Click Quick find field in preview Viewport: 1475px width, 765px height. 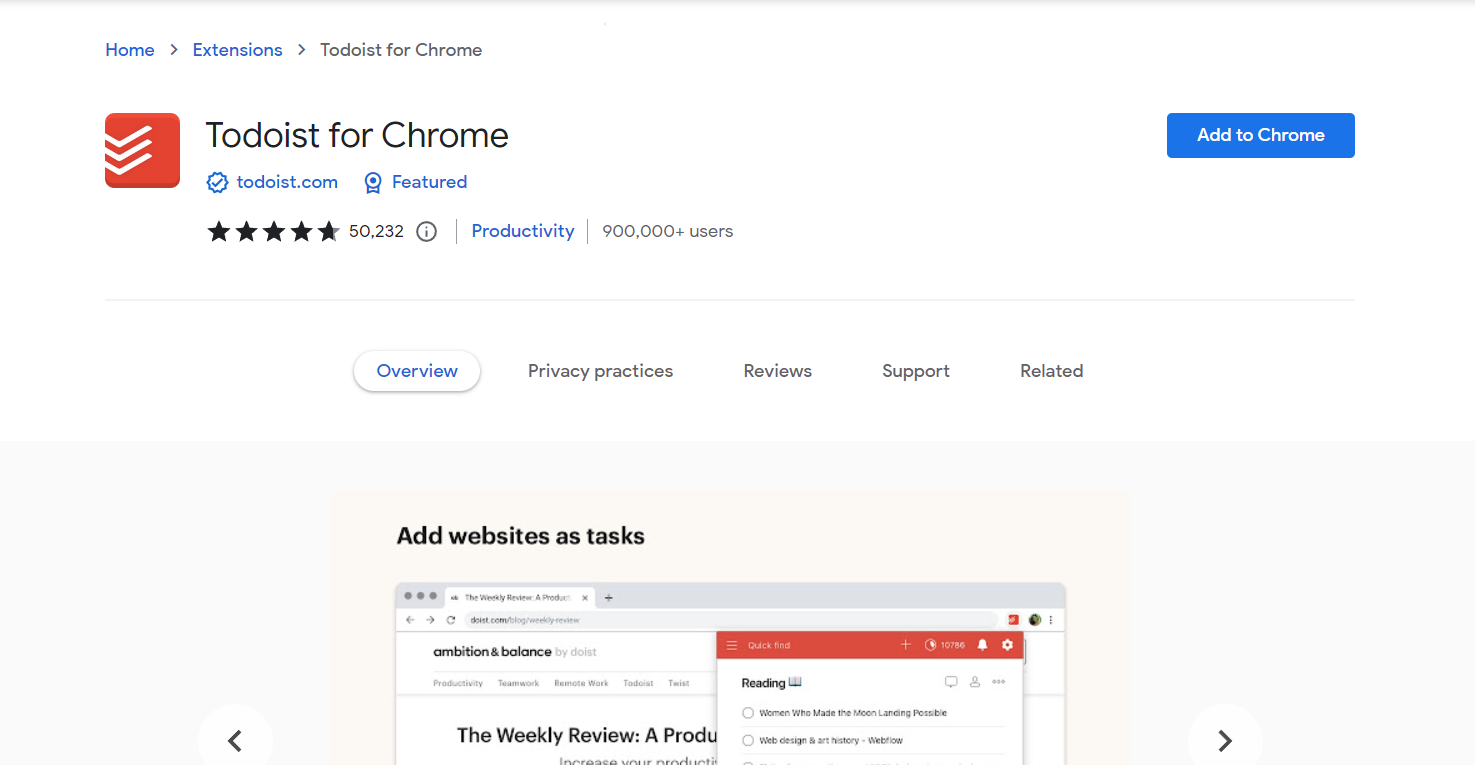click(769, 645)
